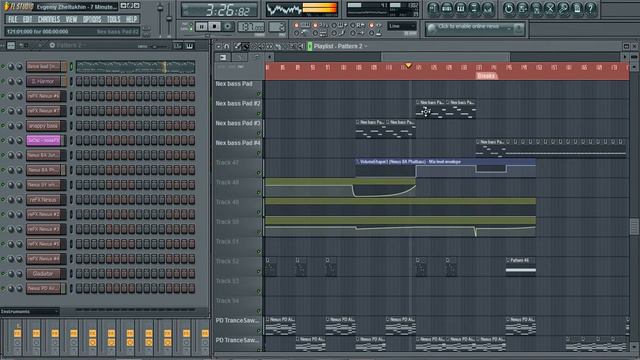Select the snappy bass channel button
This screenshot has height=360, width=640.
click(43, 126)
